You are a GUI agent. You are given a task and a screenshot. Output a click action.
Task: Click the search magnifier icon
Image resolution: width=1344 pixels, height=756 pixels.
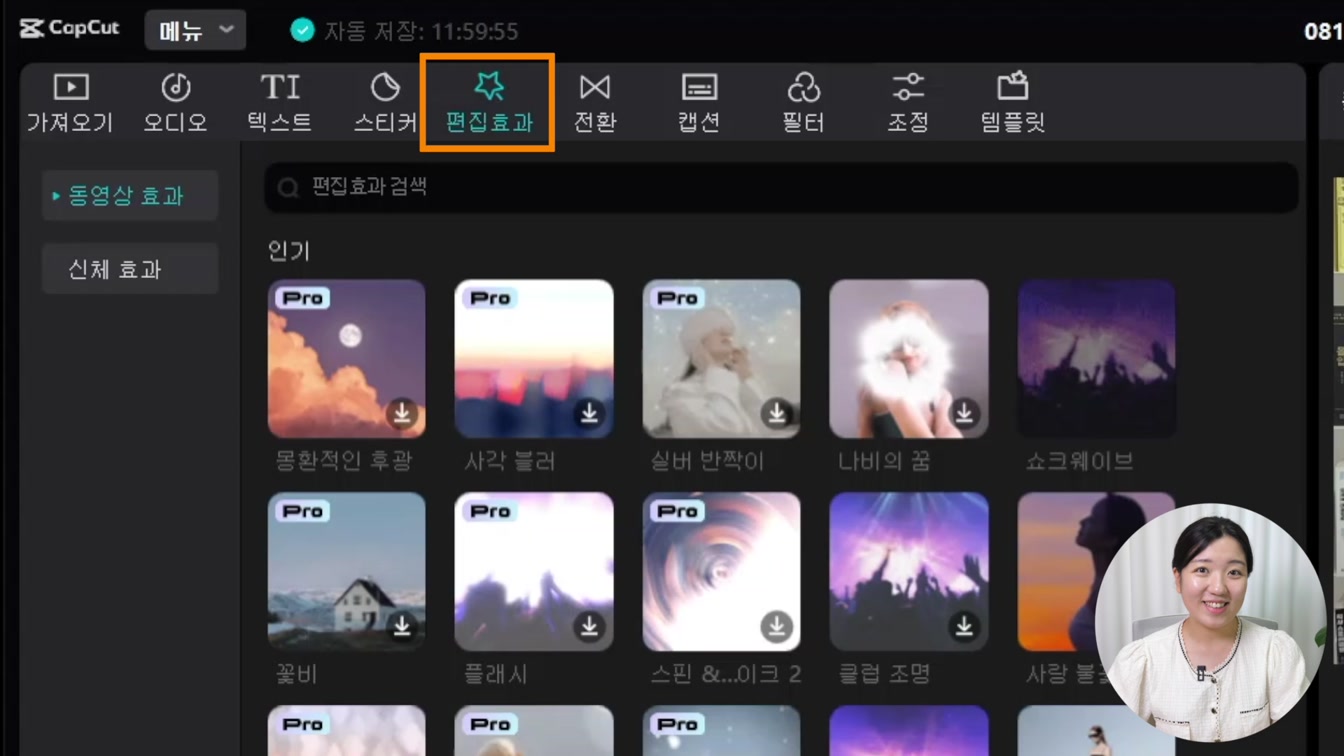pos(288,188)
